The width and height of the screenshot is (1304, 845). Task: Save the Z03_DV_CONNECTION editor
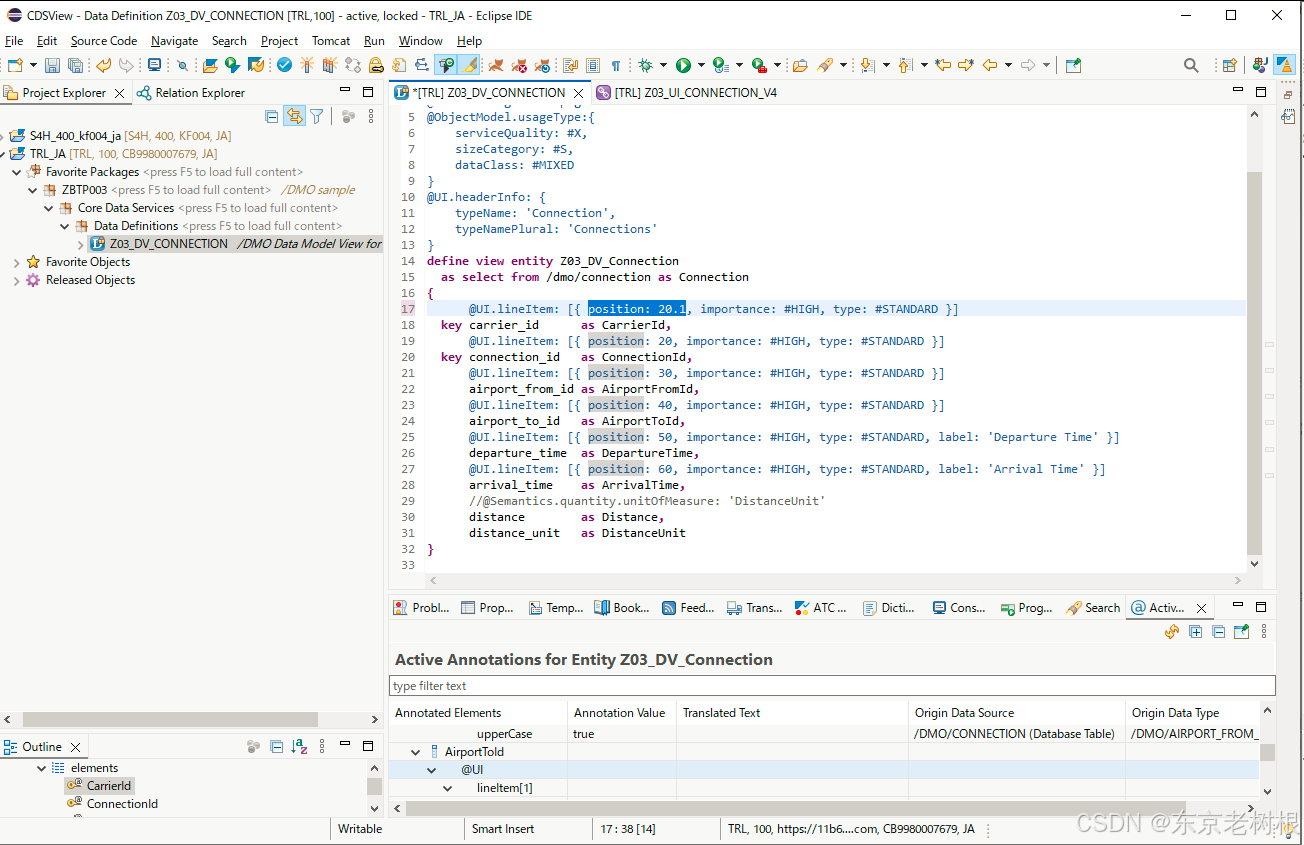click(x=52, y=65)
